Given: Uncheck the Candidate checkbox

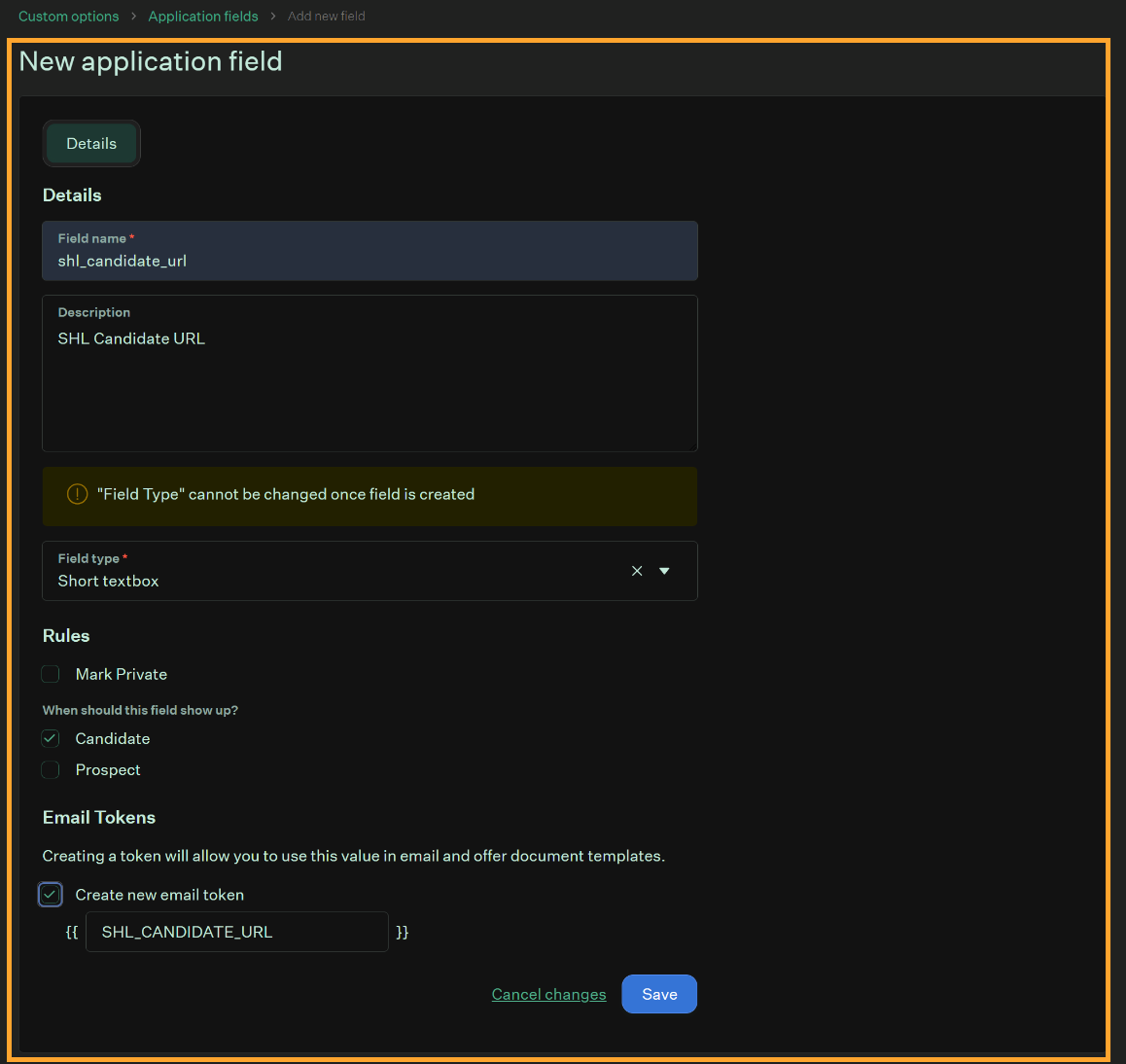Looking at the screenshot, I should click(51, 738).
